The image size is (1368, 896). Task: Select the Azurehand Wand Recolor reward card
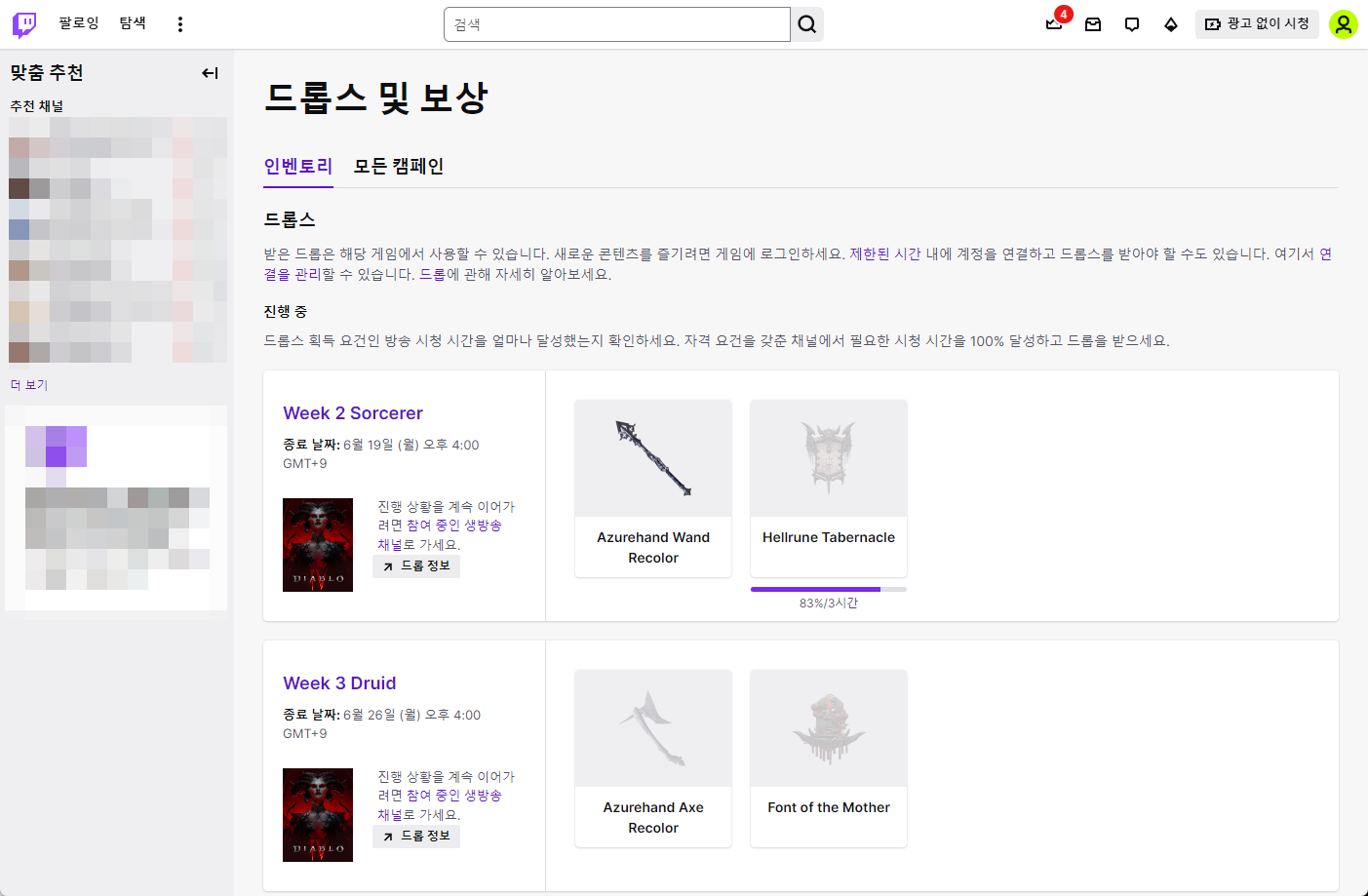pos(653,488)
